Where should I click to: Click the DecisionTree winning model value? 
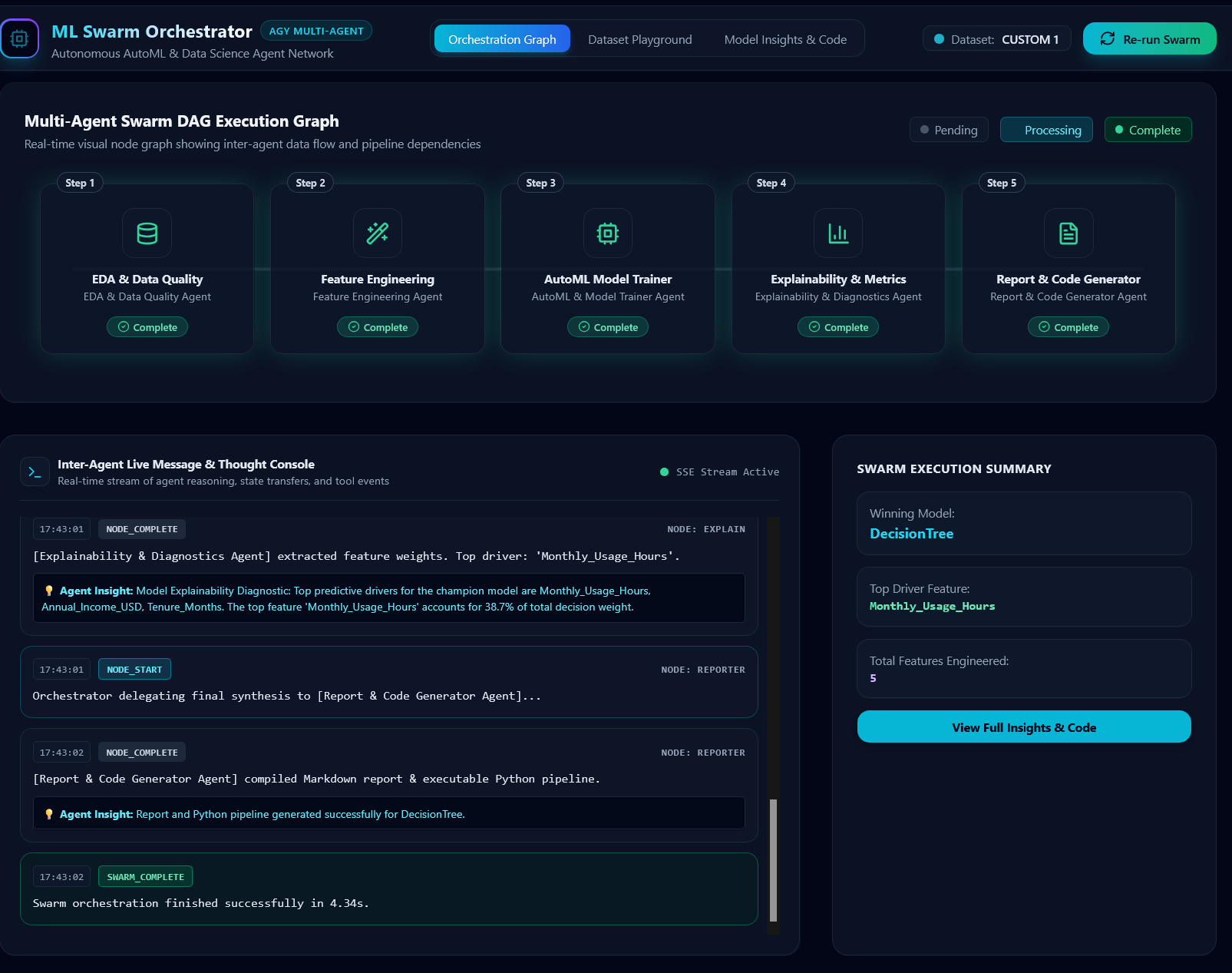(911, 534)
